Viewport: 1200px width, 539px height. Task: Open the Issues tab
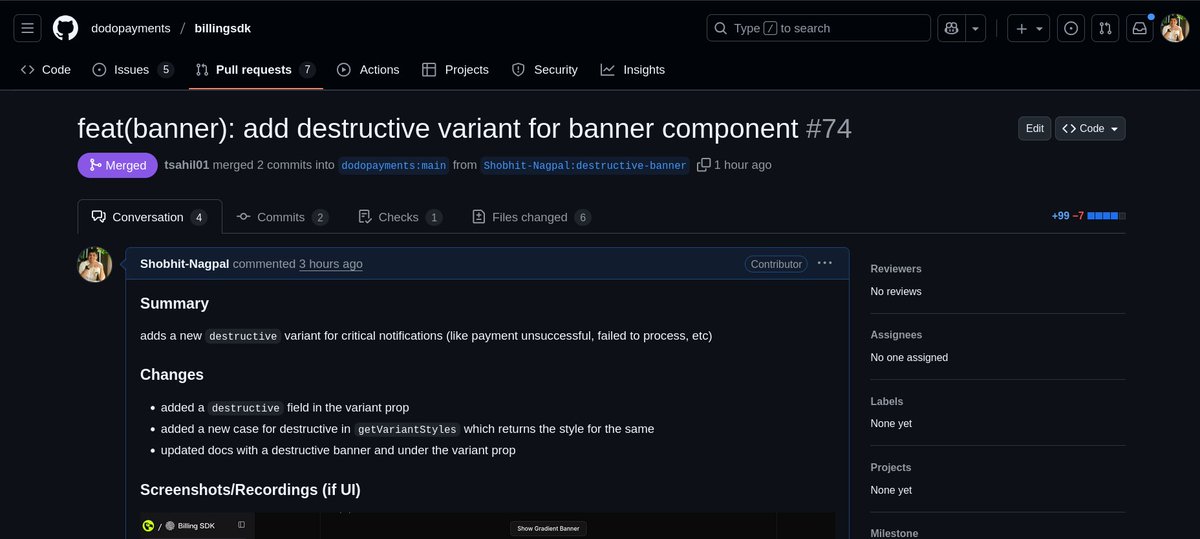pyautogui.click(x=132, y=70)
